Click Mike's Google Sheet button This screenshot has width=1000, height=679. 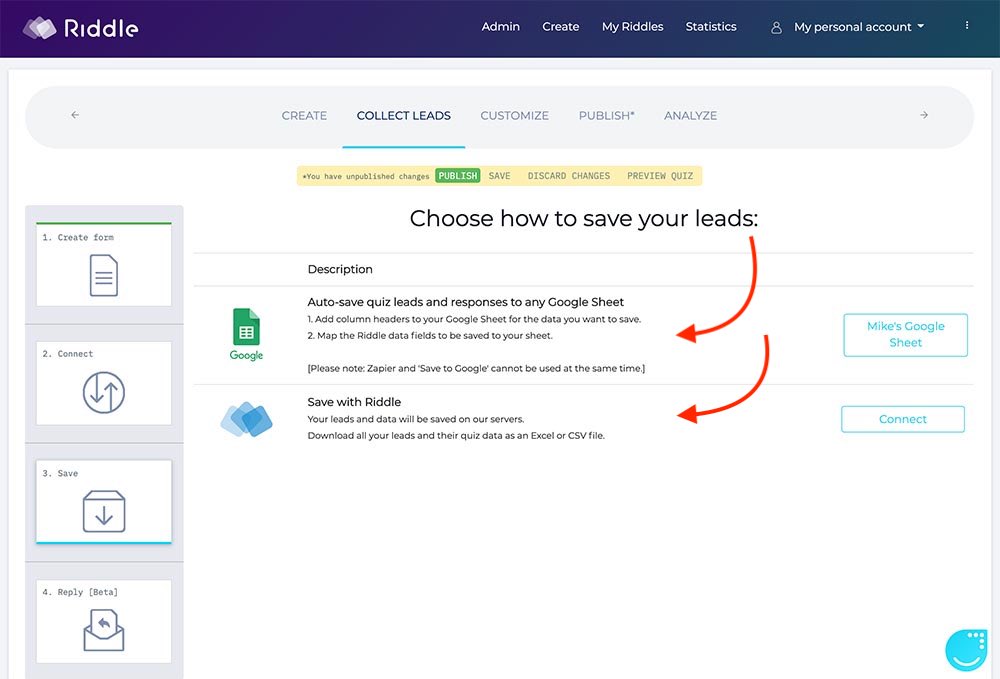(906, 335)
